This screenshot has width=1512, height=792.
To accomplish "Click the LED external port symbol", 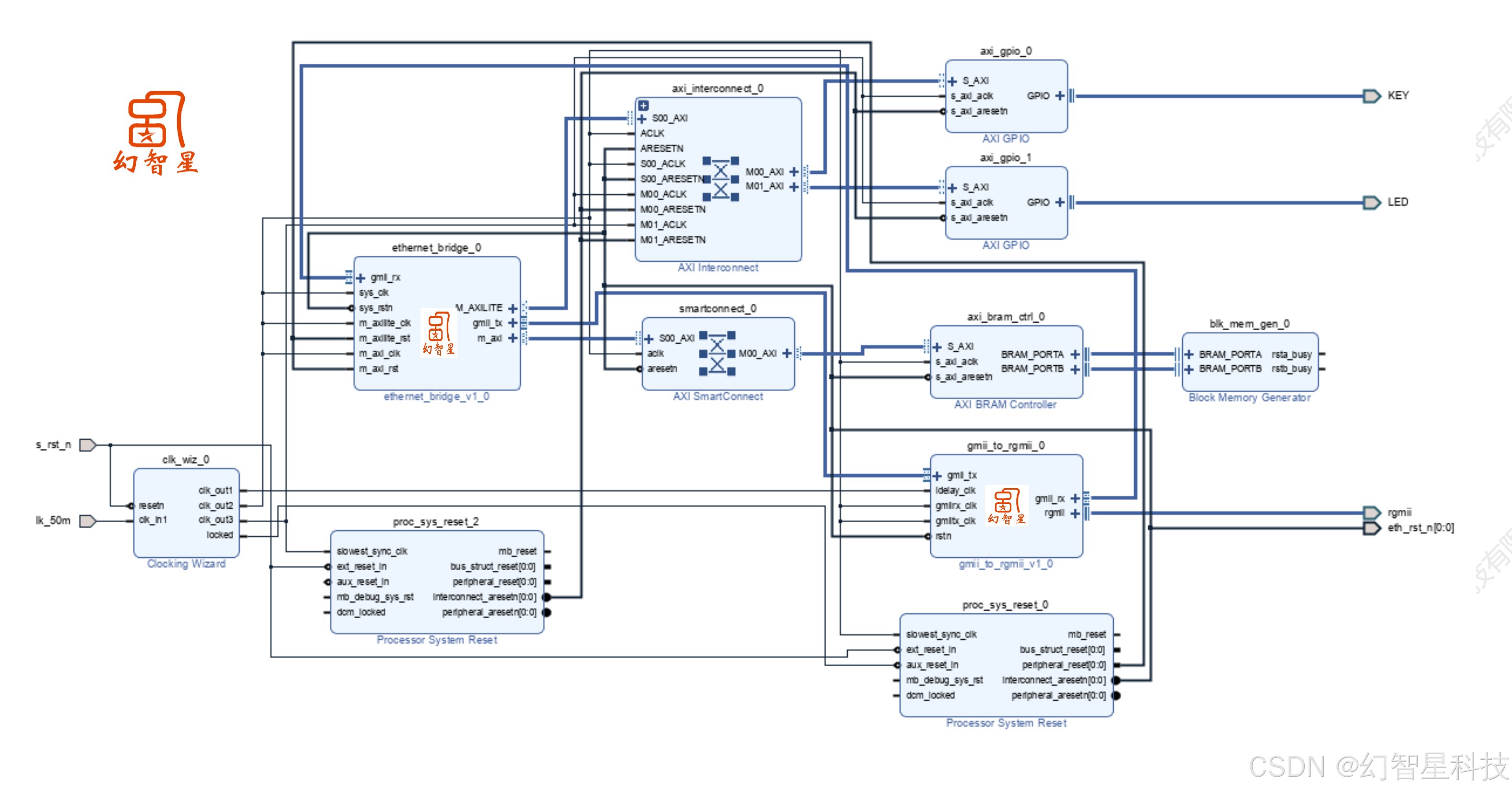I will (x=1371, y=203).
